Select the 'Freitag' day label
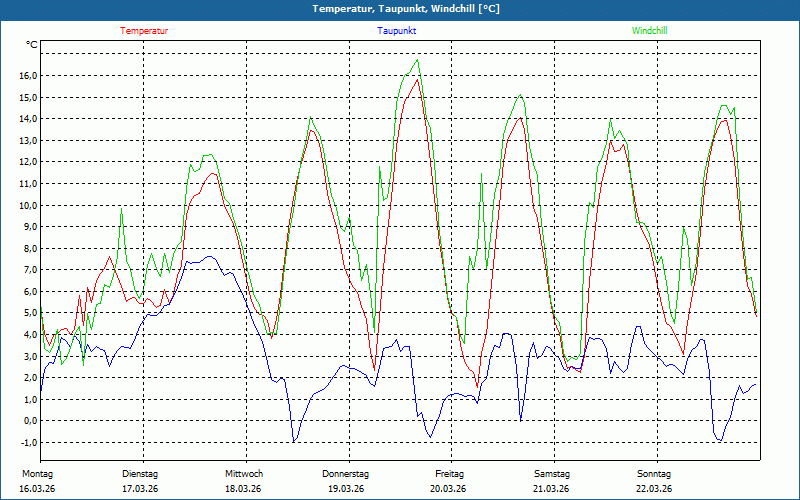The height and width of the screenshot is (500, 800). [x=449, y=473]
